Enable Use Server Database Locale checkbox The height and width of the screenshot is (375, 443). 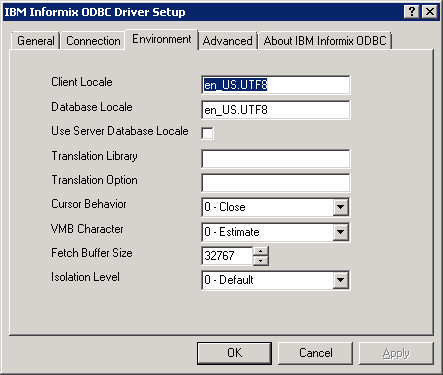(207, 133)
